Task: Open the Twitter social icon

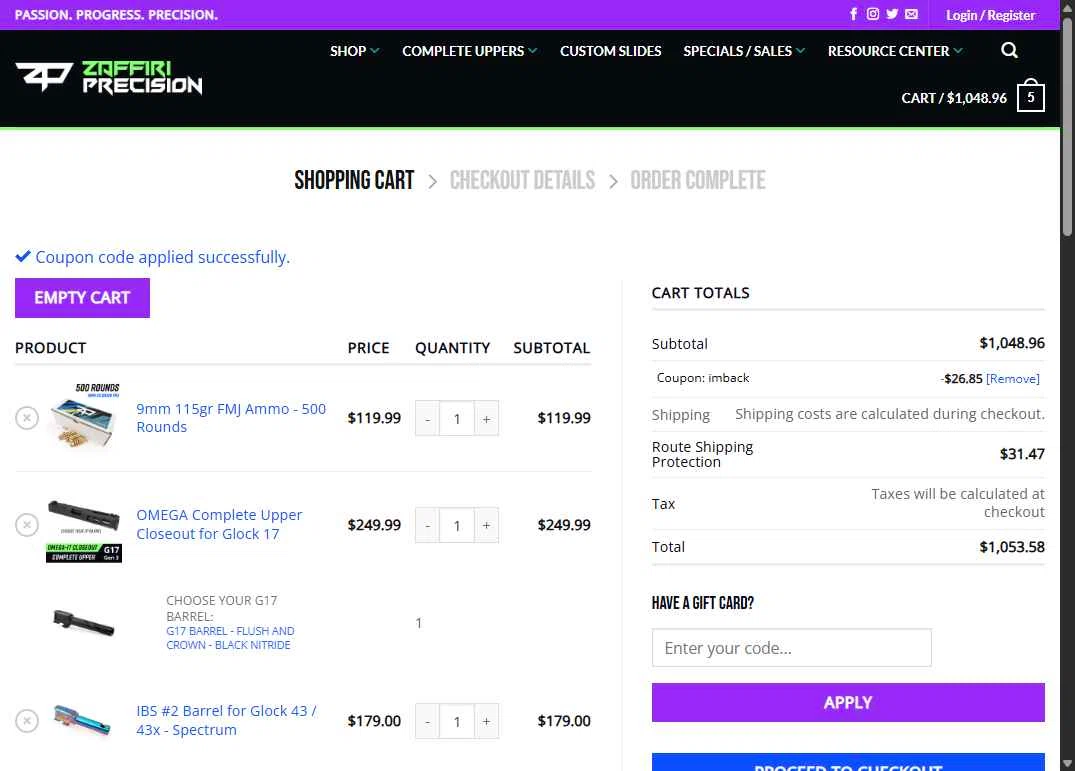Action: (x=892, y=14)
